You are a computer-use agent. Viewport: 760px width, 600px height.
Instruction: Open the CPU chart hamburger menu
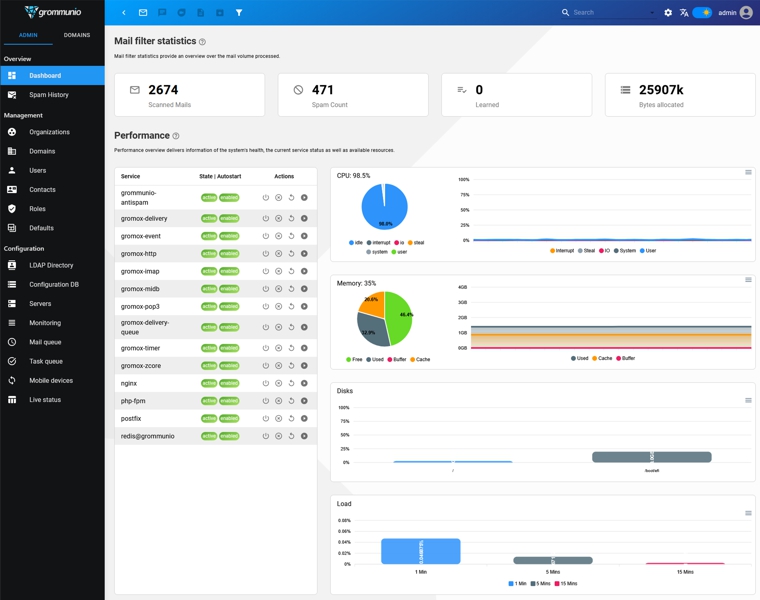coord(748,172)
